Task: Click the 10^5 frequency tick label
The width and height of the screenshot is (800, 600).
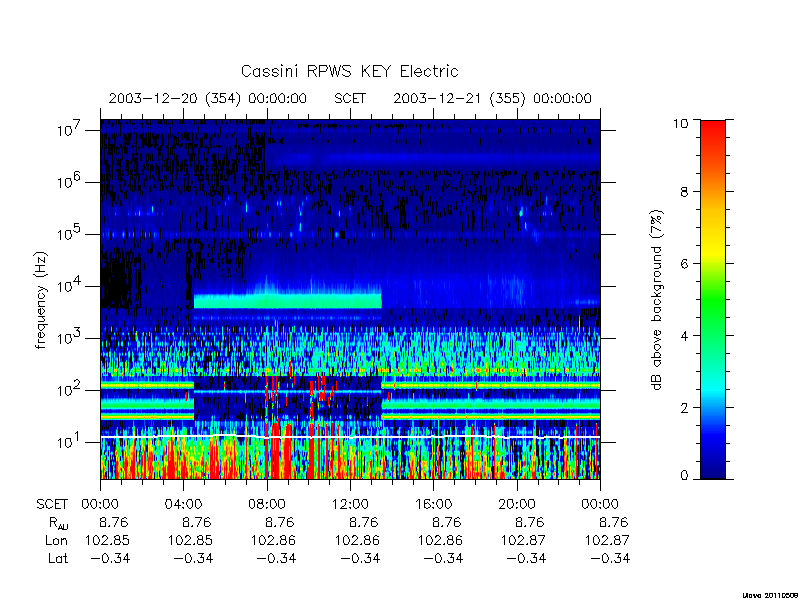Action: 70,233
